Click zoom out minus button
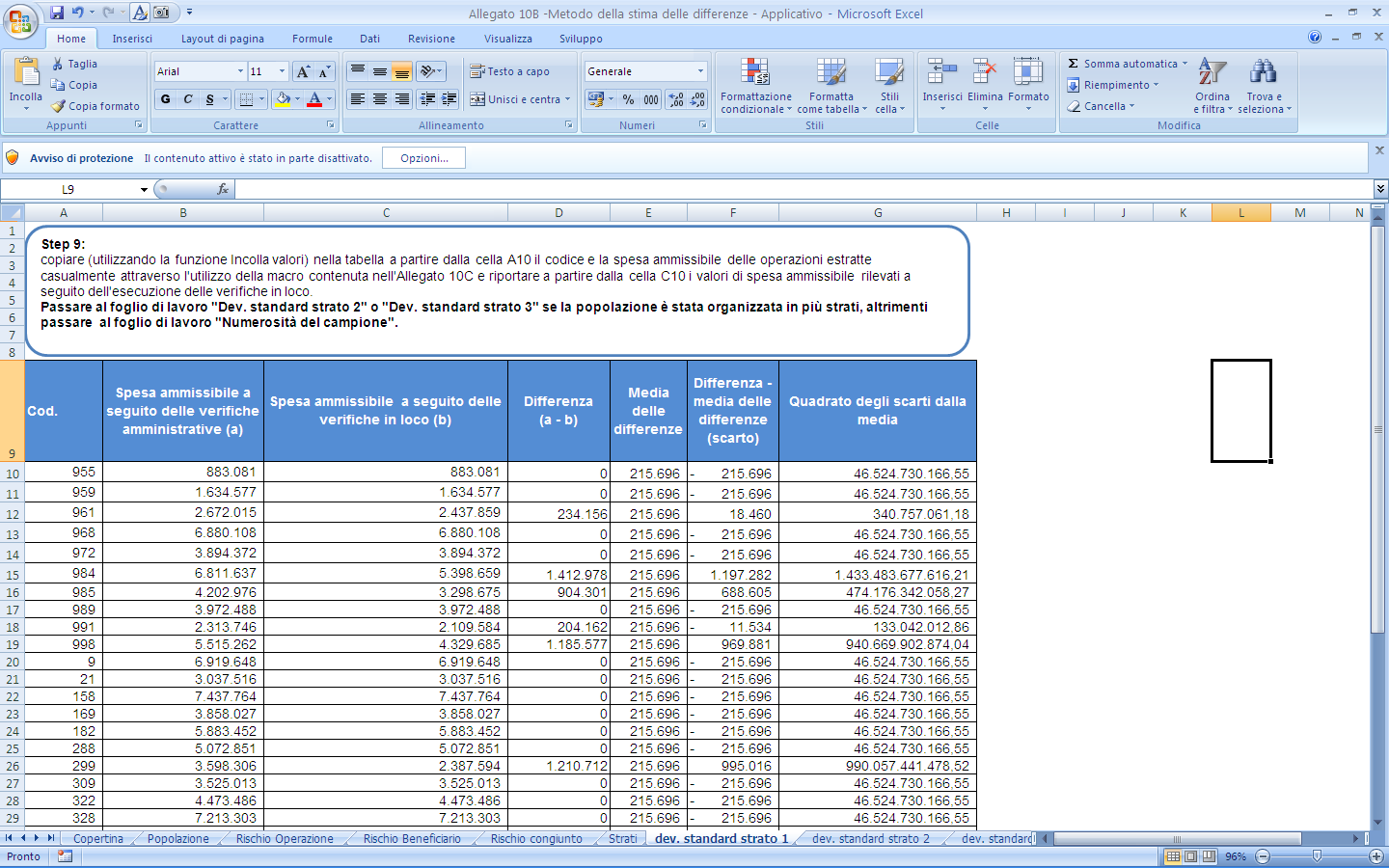 [1263, 856]
